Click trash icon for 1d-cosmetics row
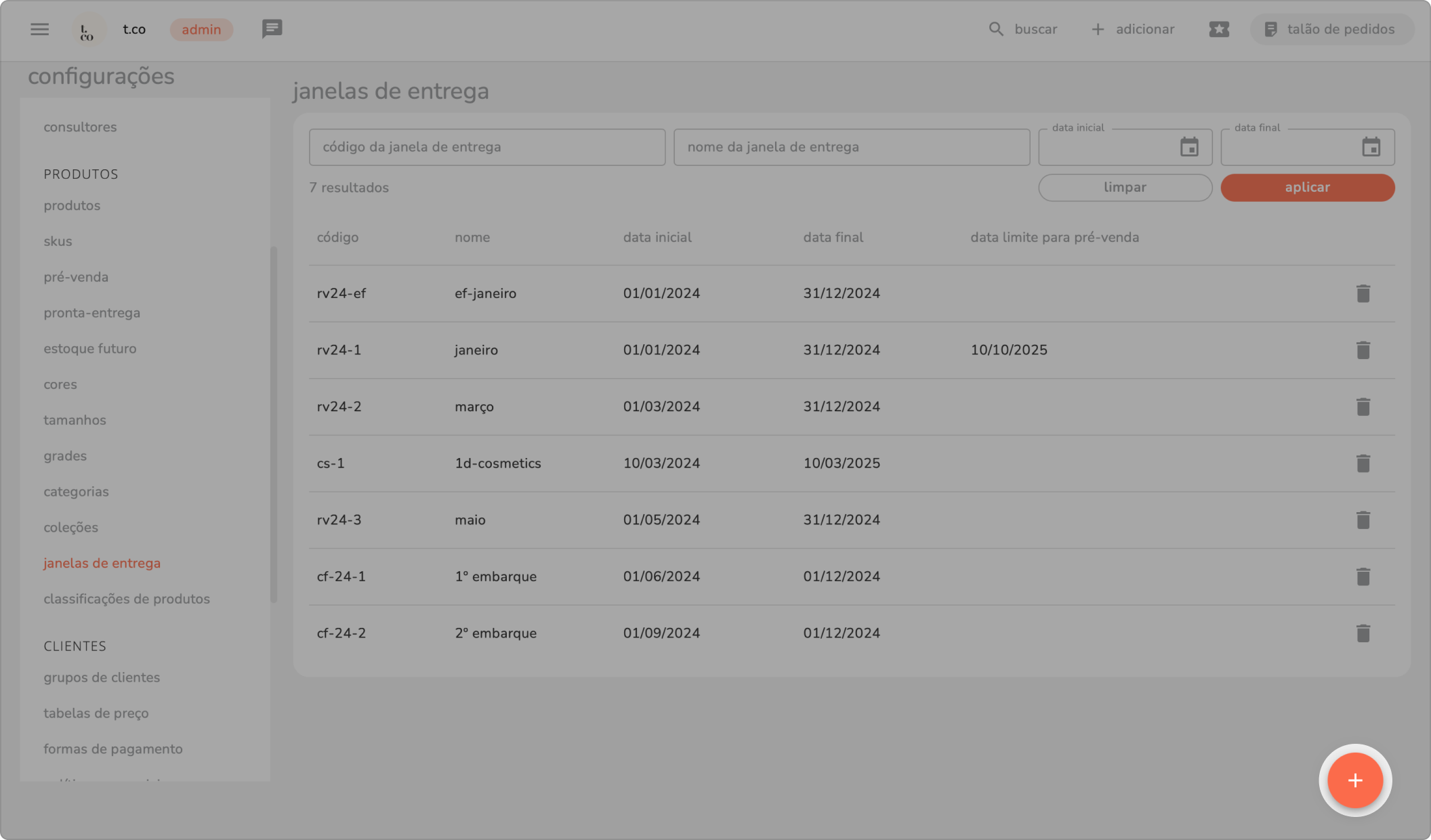Image resolution: width=1431 pixels, height=840 pixels. 1363,463
